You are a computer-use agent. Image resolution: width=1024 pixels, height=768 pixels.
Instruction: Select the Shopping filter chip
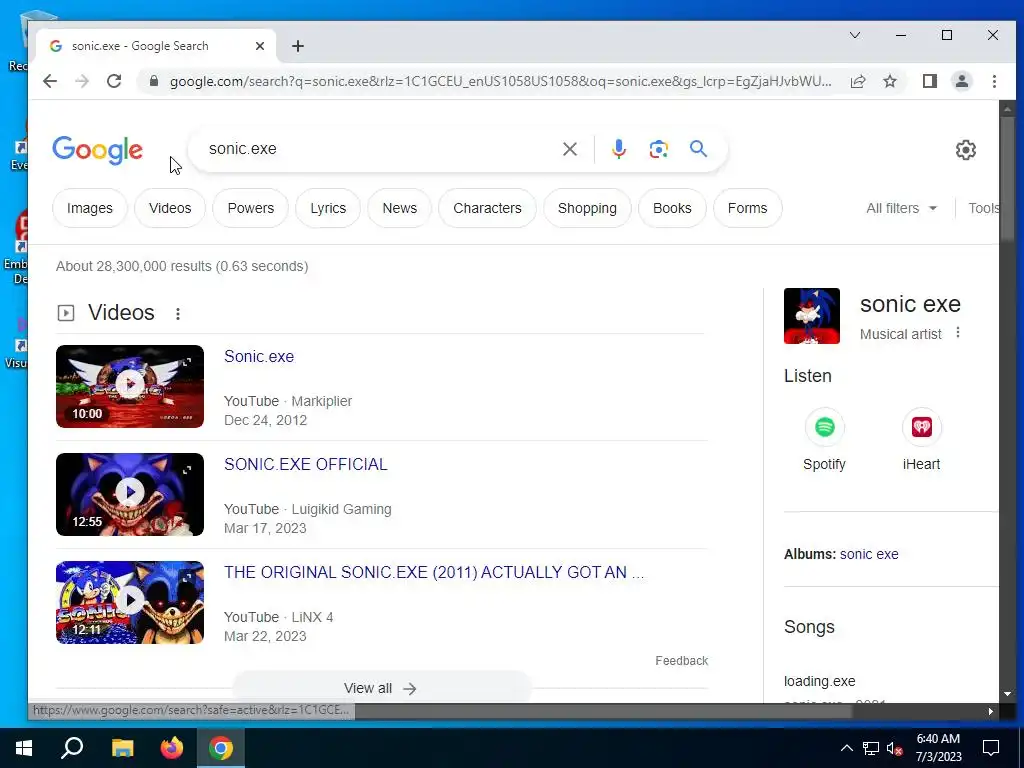coord(587,208)
